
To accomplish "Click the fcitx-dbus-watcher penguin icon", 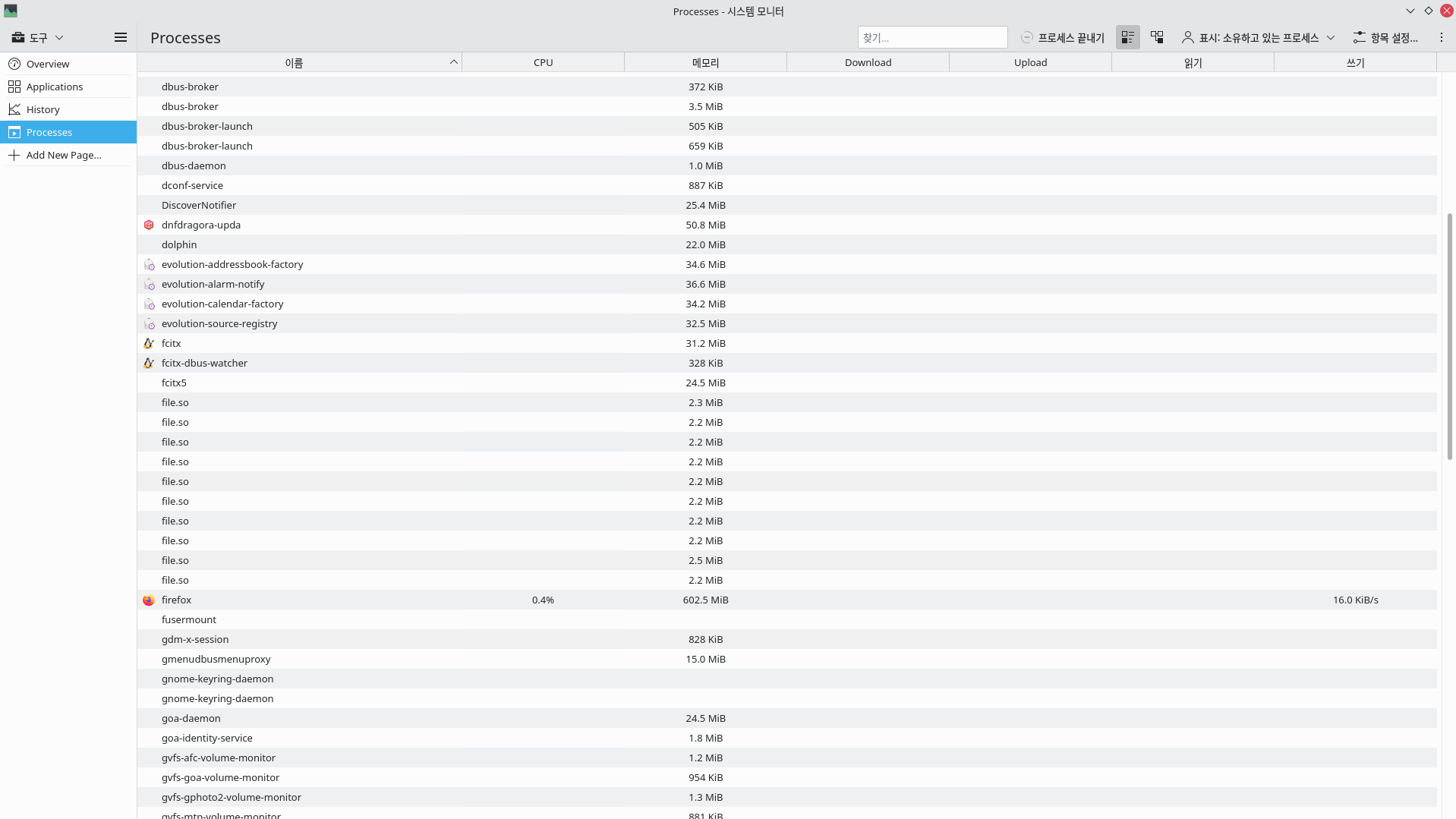I will 149,363.
